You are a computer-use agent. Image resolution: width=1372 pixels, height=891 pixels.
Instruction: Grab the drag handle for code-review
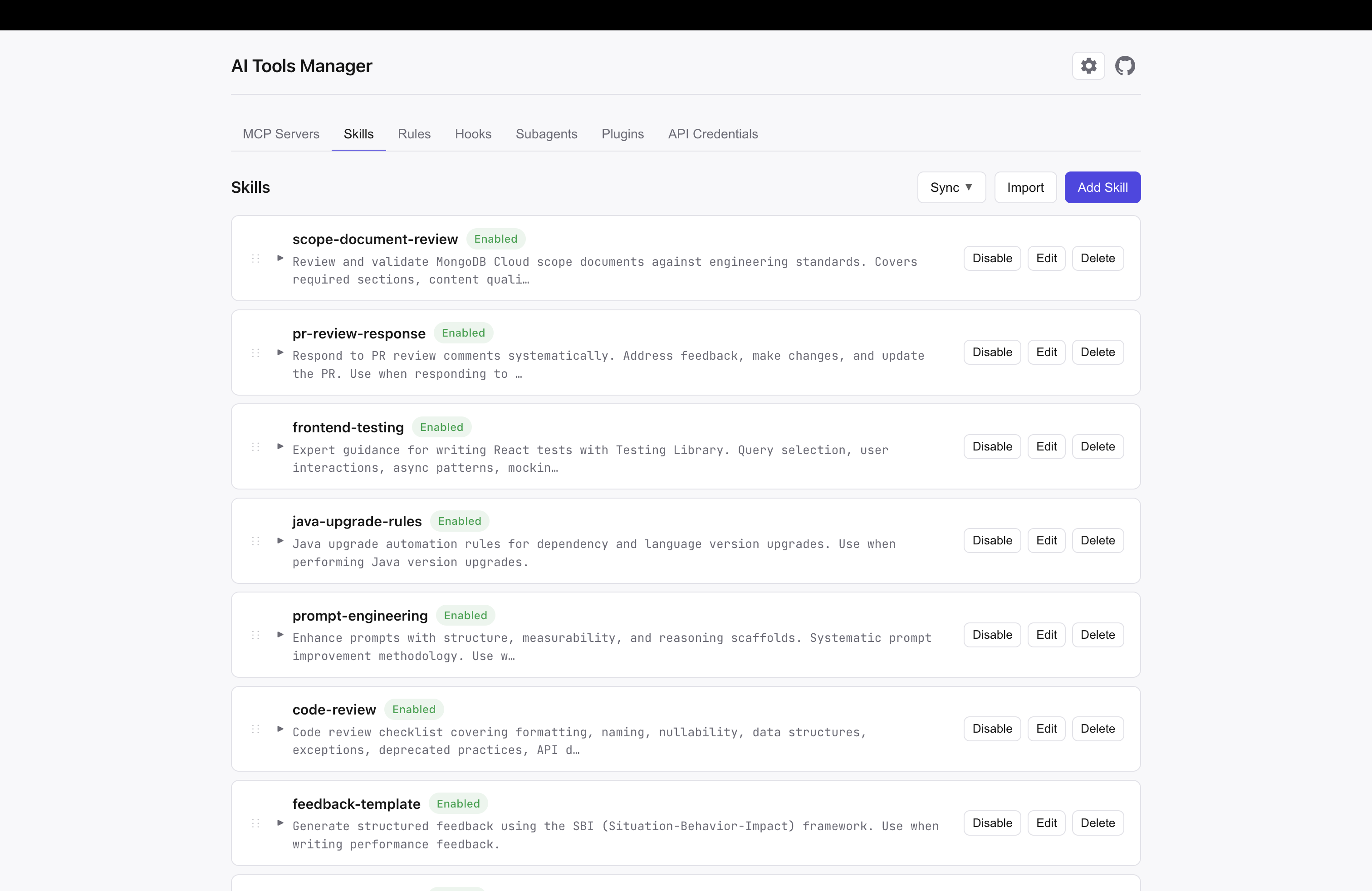pos(255,729)
